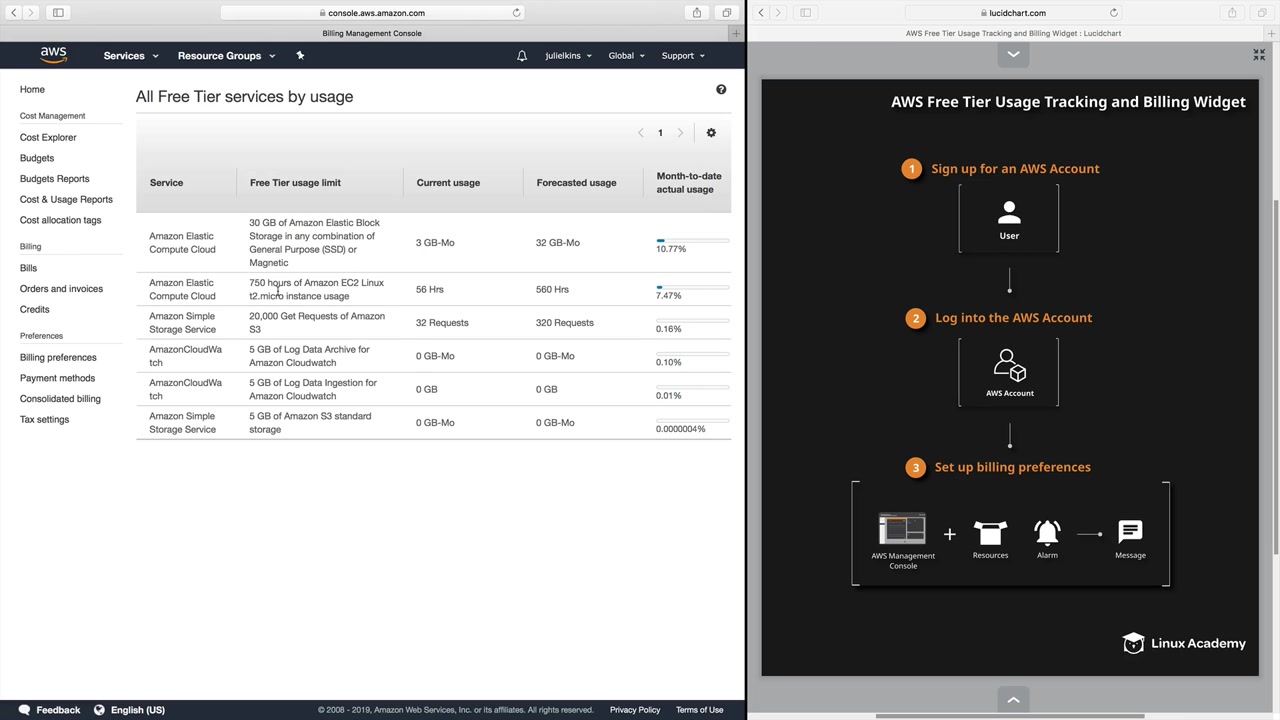Open Home in the billing sidebar
Image resolution: width=1280 pixels, height=720 pixels.
tap(32, 90)
